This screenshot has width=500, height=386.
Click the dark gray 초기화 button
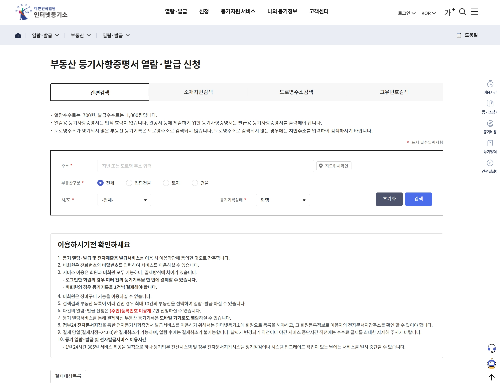pyautogui.click(x=389, y=199)
